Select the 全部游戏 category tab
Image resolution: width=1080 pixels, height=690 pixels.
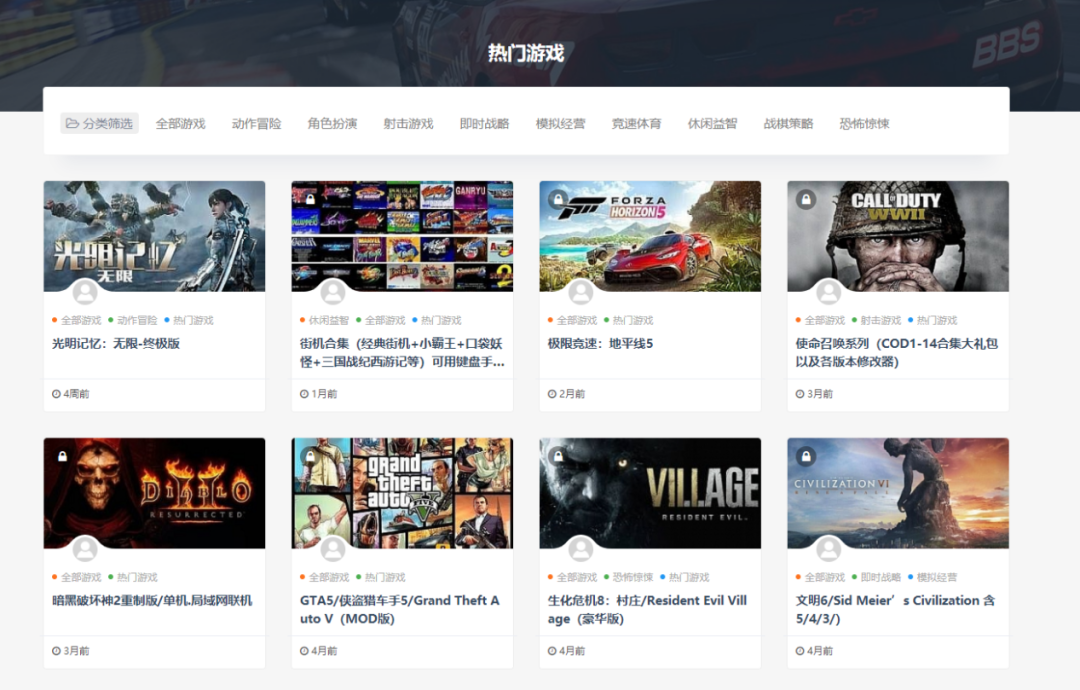180,123
